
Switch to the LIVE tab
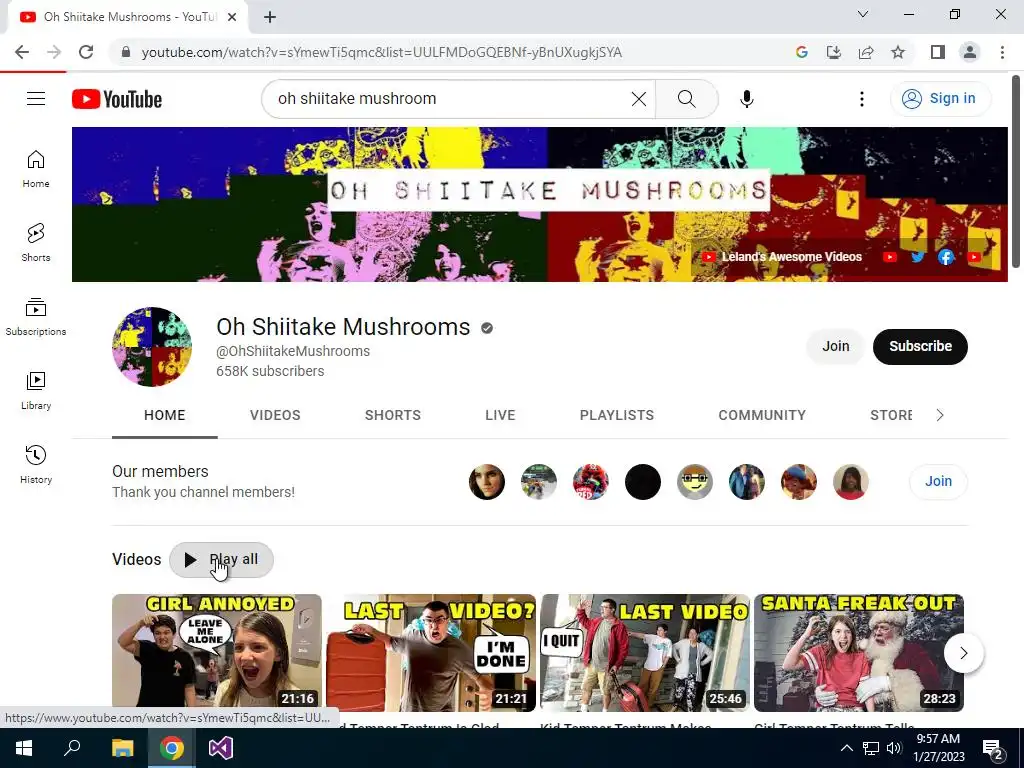[500, 415]
